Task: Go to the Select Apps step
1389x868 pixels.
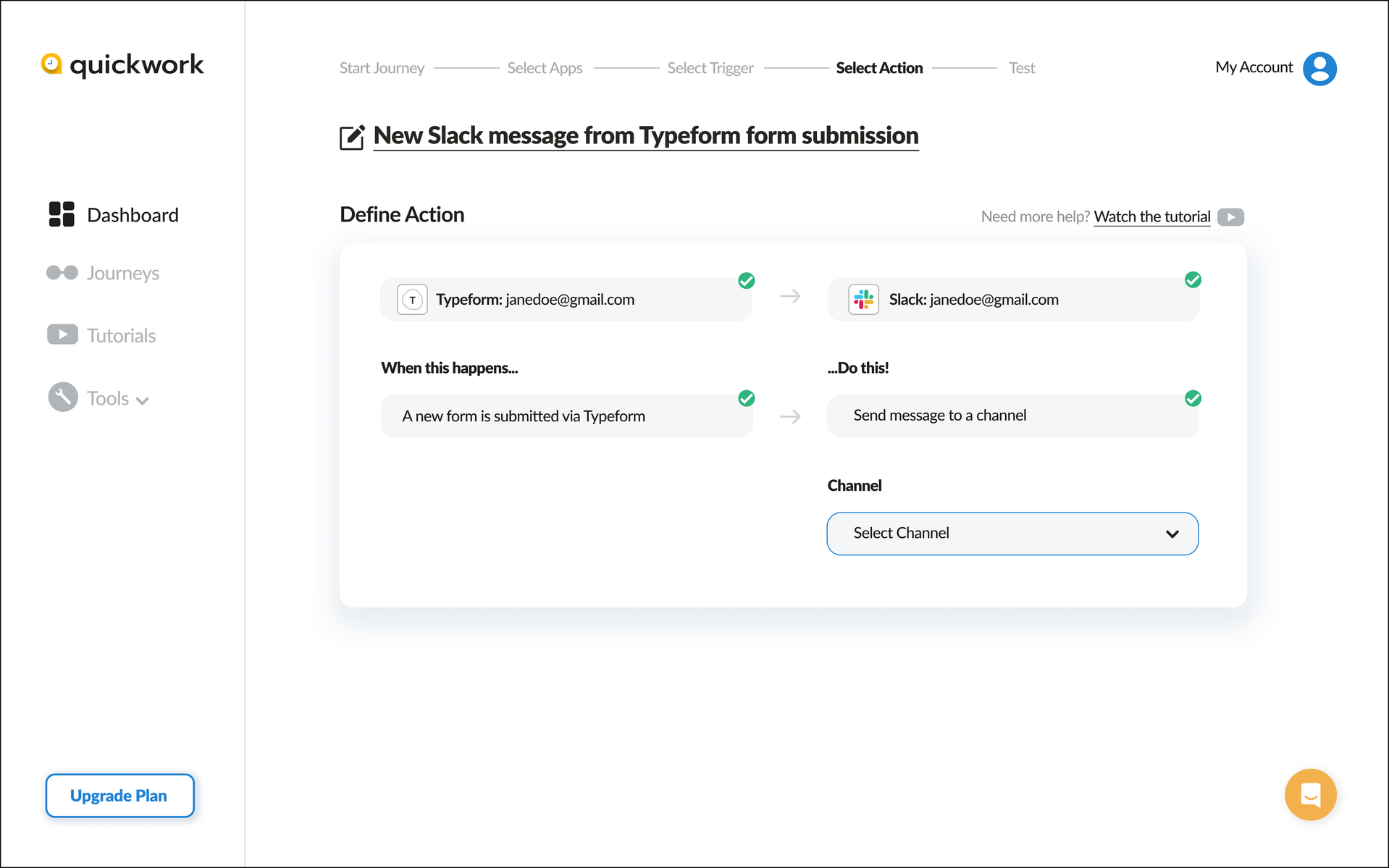Action: coord(545,68)
